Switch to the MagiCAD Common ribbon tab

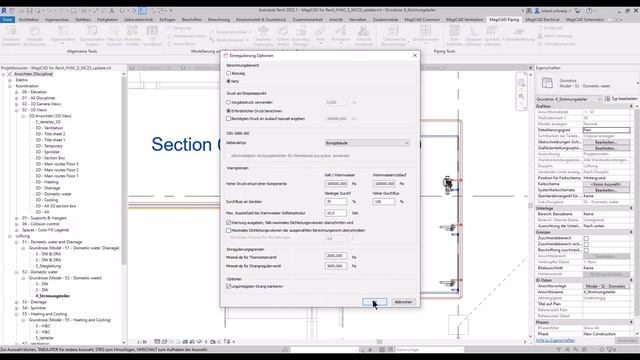click(422, 19)
